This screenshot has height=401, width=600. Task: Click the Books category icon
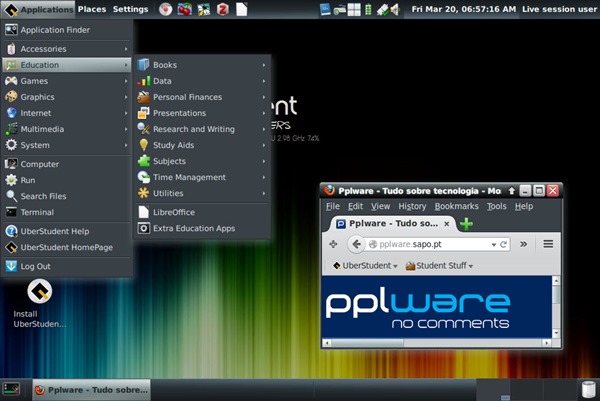click(x=143, y=65)
